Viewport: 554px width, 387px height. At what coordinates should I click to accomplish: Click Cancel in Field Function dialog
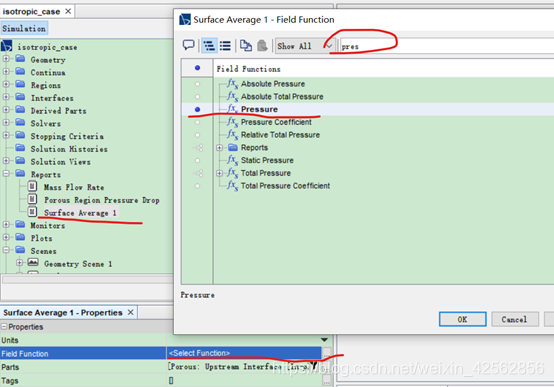514,319
